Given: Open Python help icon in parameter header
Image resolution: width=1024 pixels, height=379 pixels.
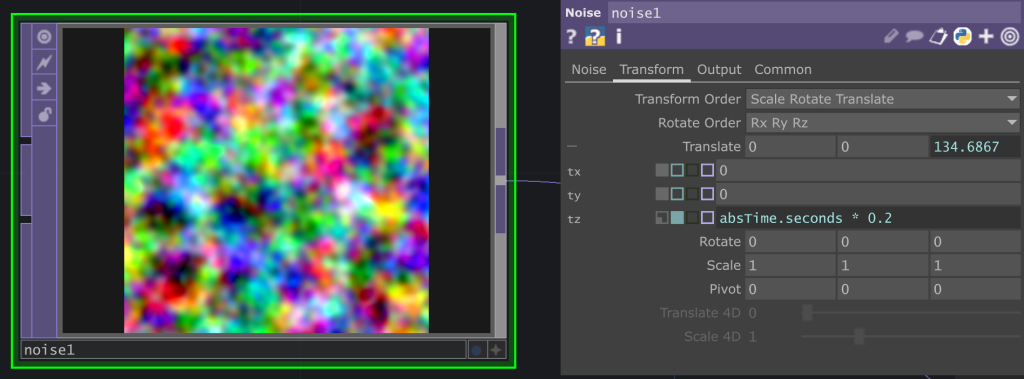Looking at the screenshot, I should pos(595,37).
